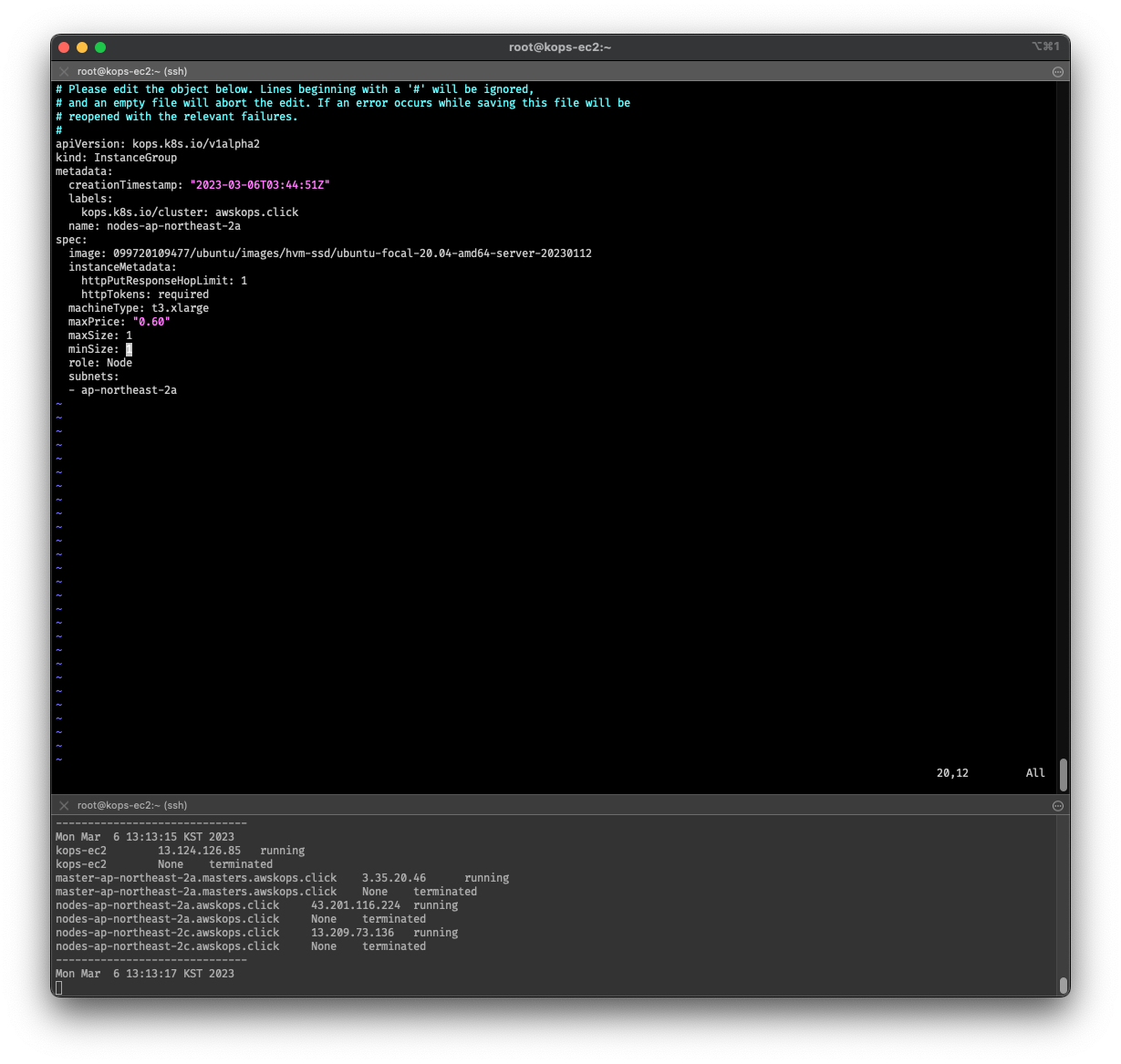Click the red close window button
The height and width of the screenshot is (1064, 1121).
(64, 47)
